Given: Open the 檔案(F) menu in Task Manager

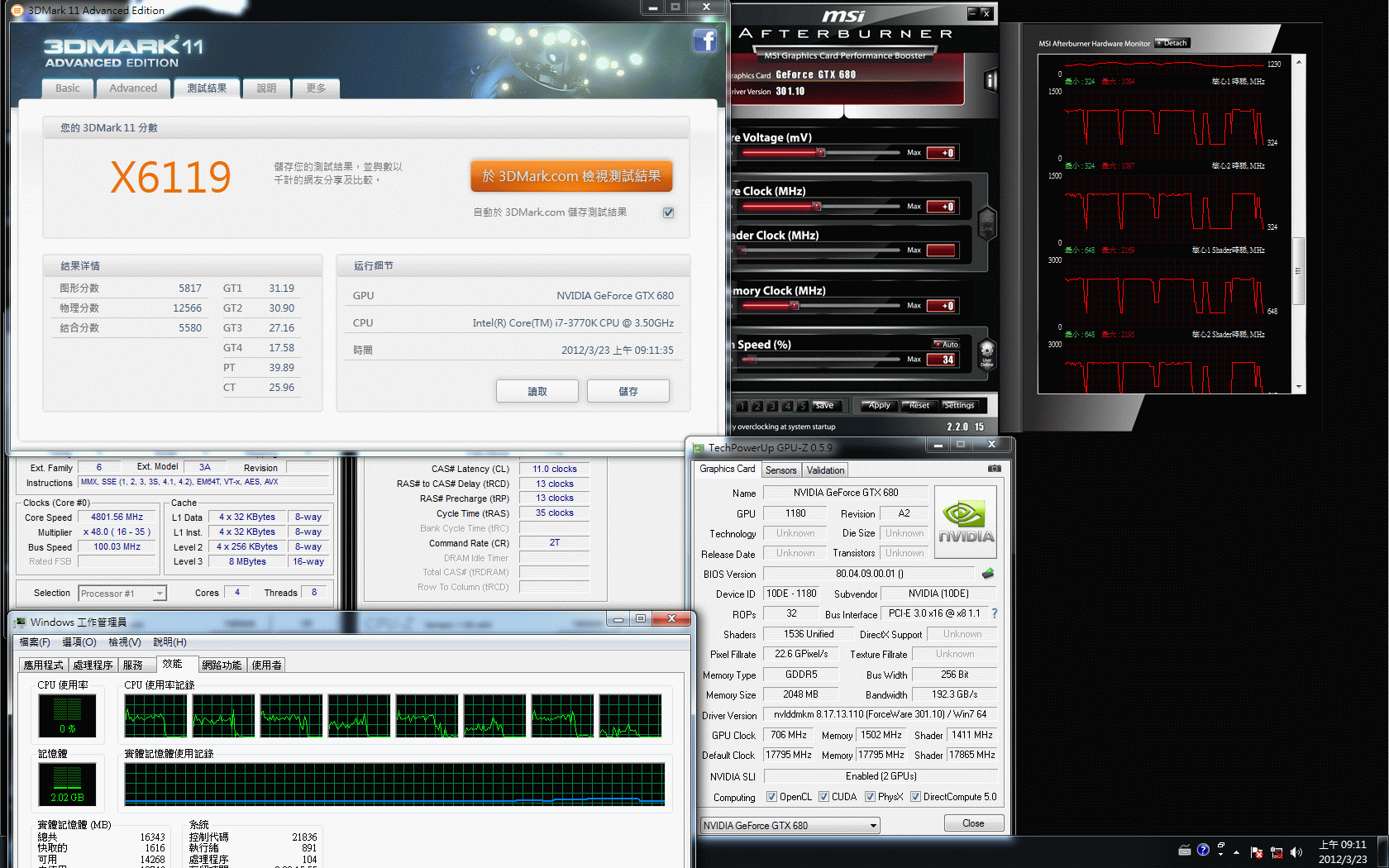Looking at the screenshot, I should tap(35, 642).
